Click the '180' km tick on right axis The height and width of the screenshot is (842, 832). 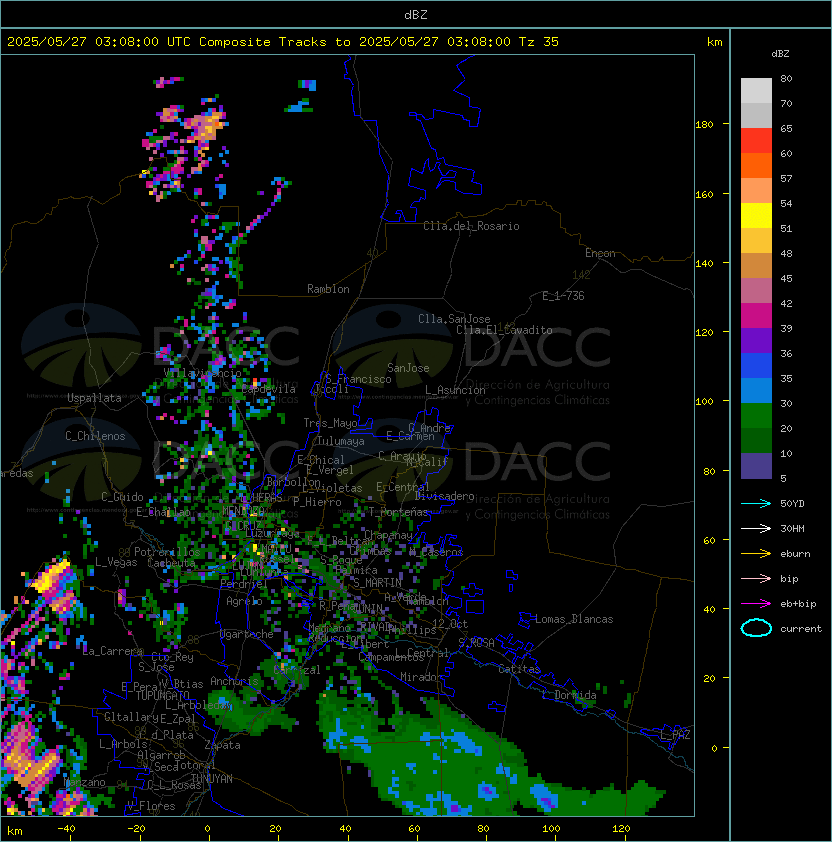pyautogui.click(x=704, y=125)
